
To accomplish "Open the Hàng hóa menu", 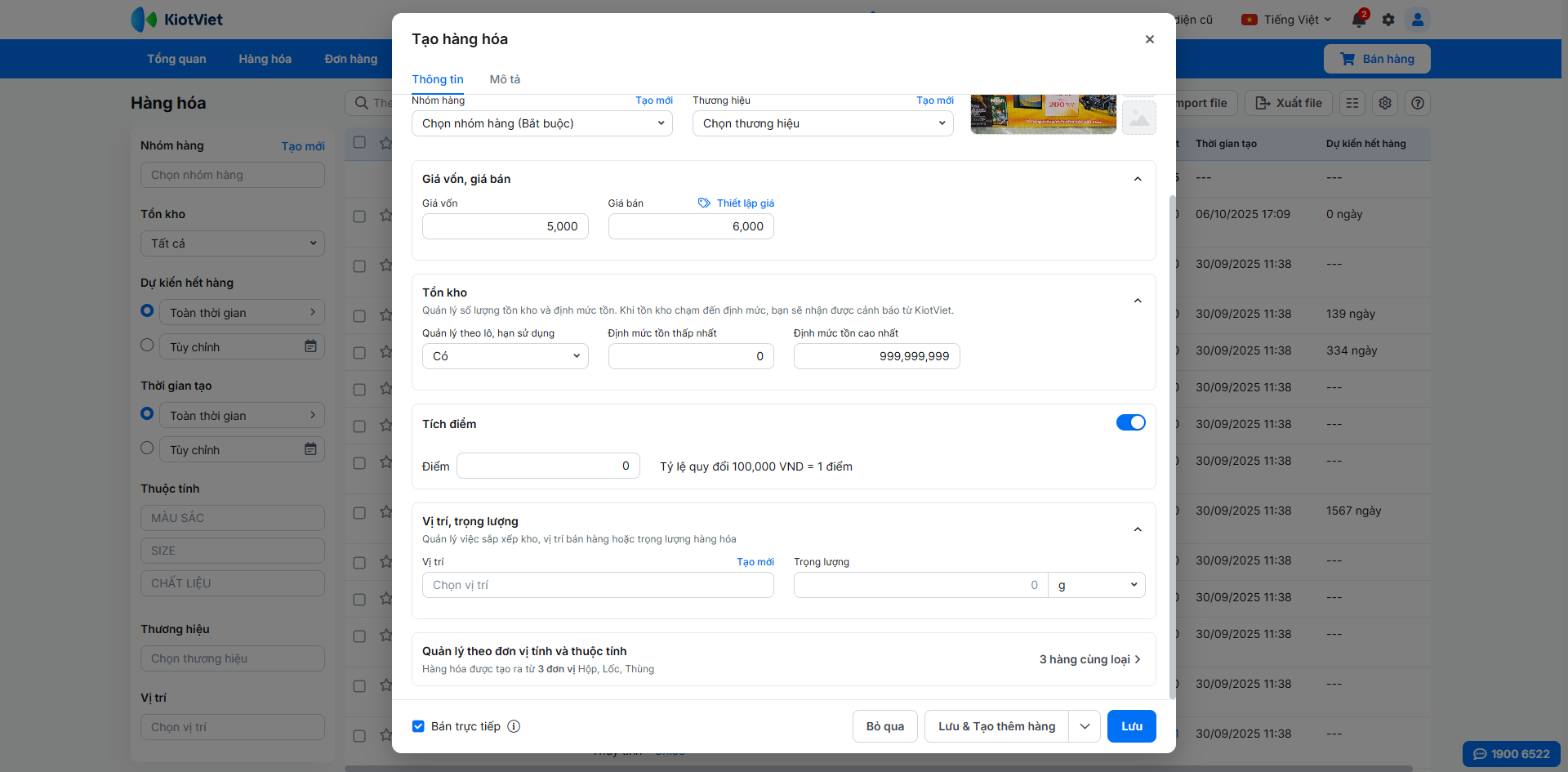I will tap(265, 59).
